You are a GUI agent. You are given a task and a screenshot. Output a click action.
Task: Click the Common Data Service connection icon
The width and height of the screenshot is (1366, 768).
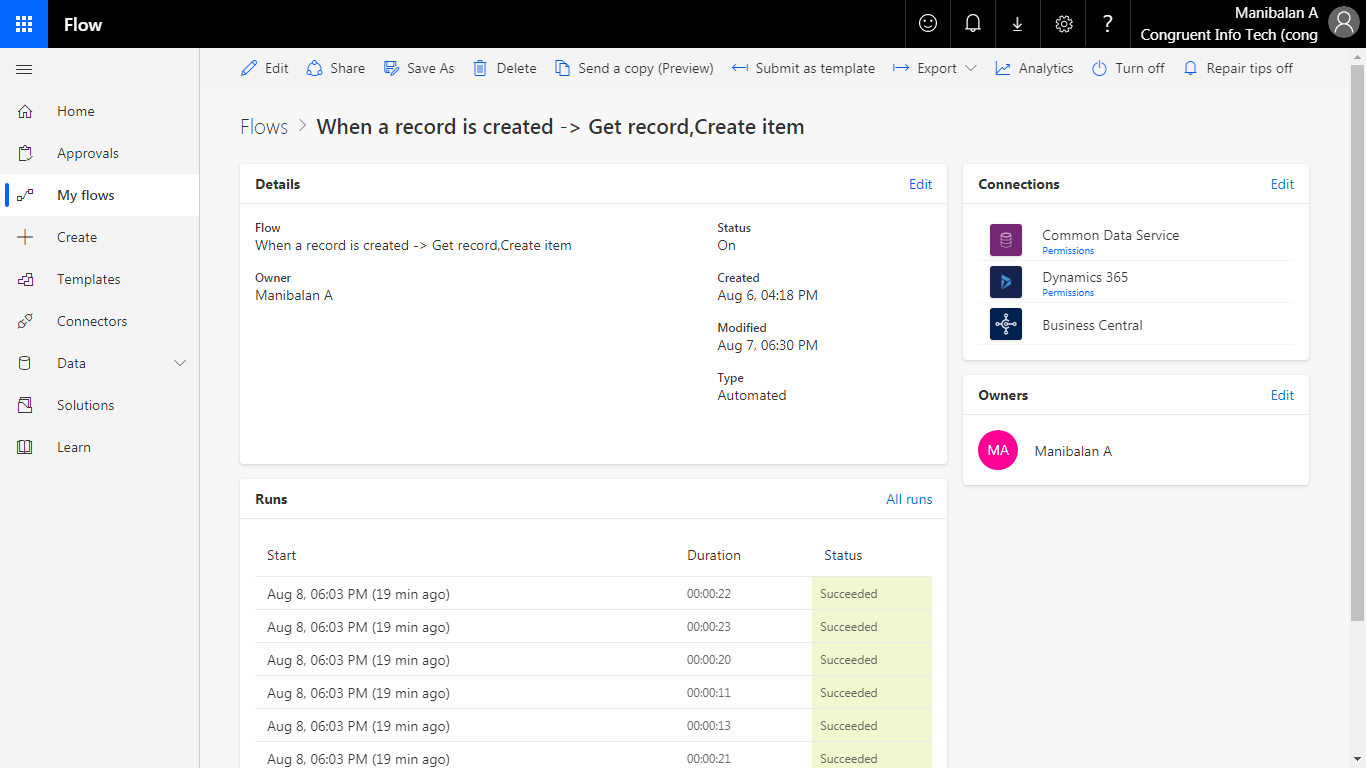(1006, 240)
